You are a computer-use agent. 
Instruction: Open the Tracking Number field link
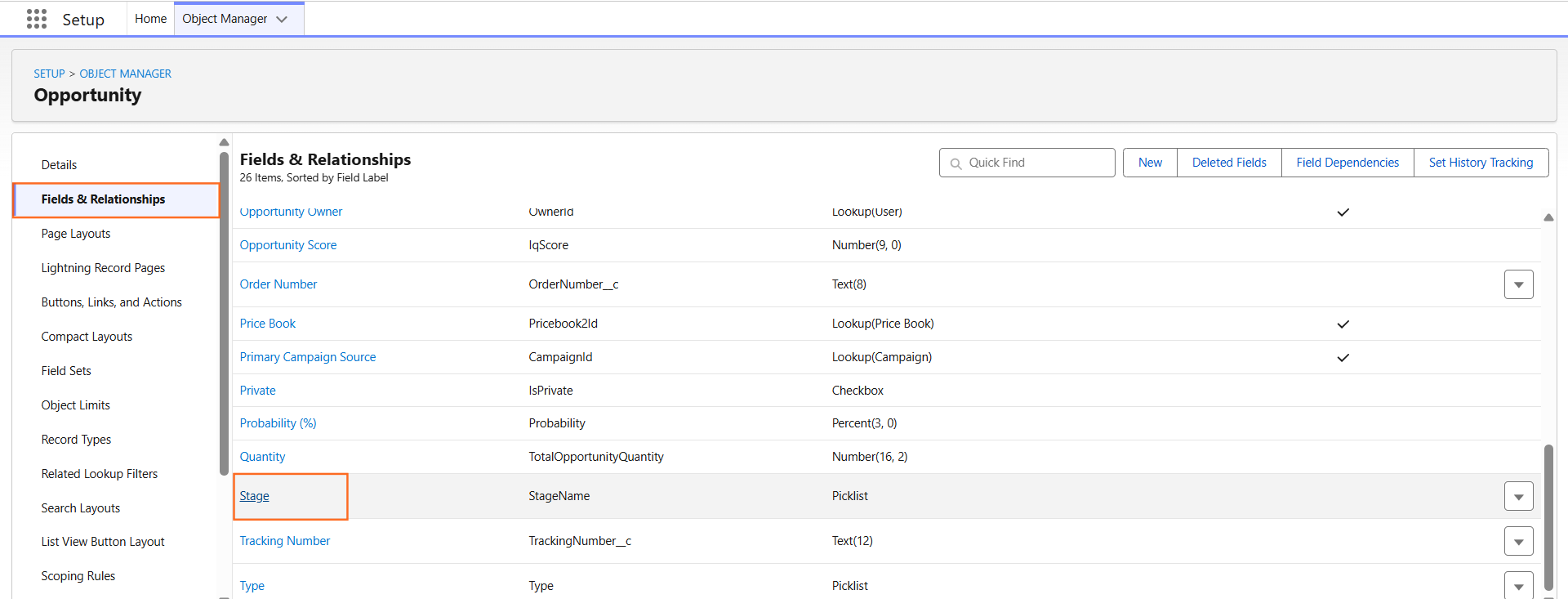(x=285, y=541)
